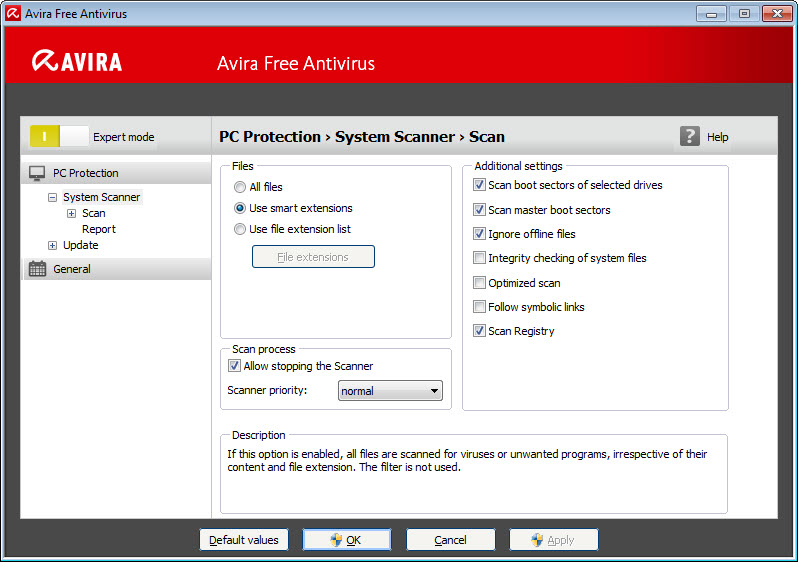Open the Scanner priority dropdown
The width and height of the screenshot is (798, 562).
[390, 390]
